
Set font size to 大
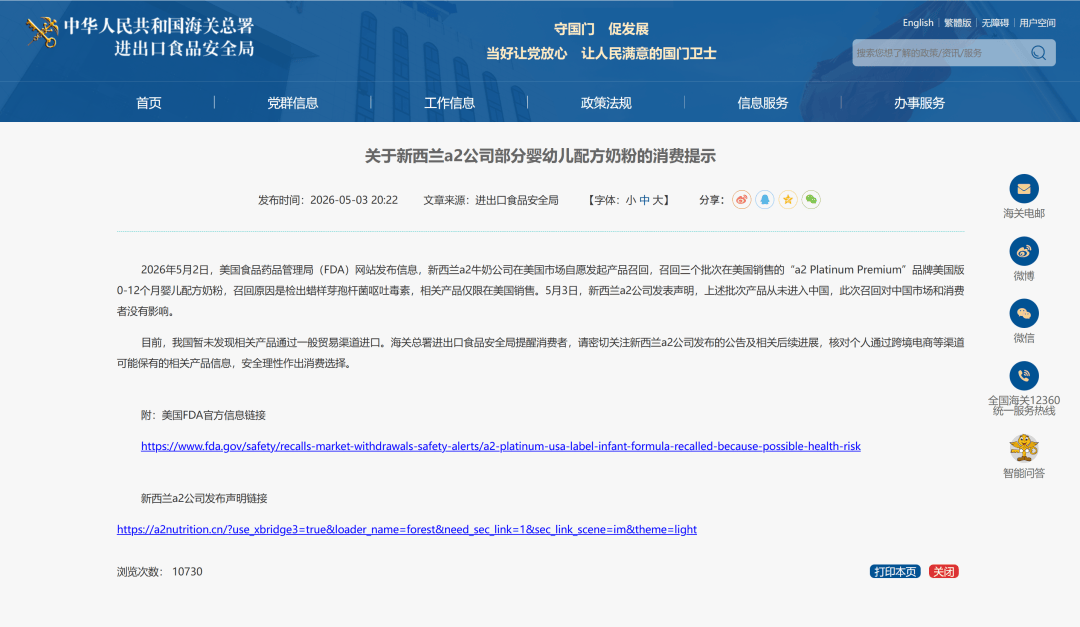658,200
